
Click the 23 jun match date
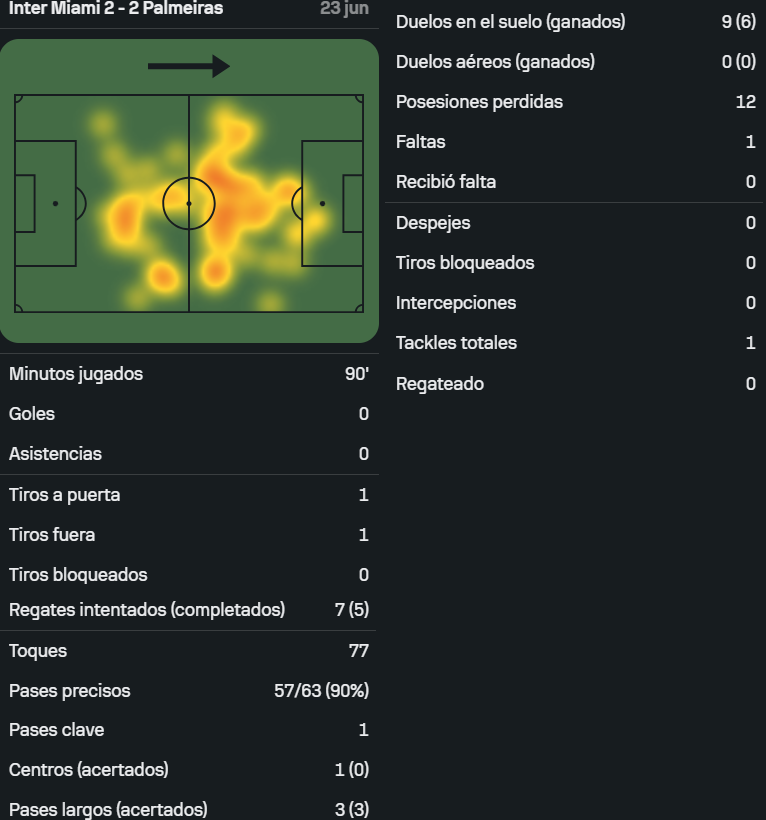(344, 8)
